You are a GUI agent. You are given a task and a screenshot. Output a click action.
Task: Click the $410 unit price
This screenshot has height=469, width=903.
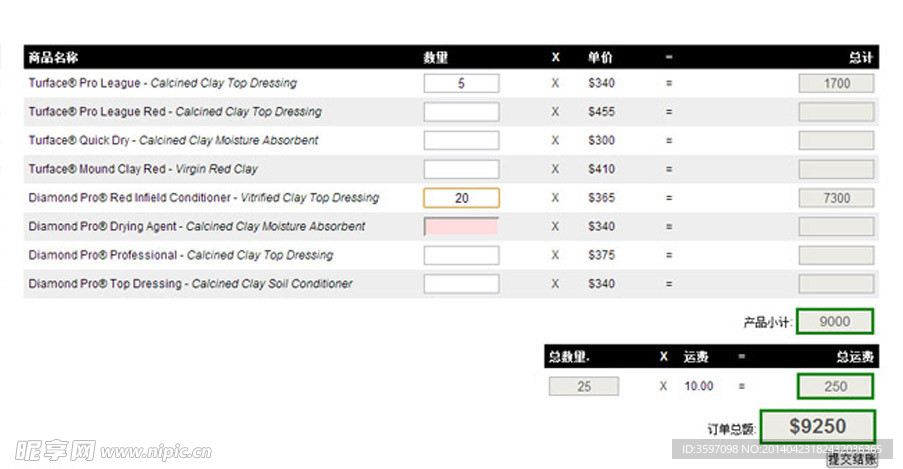coord(601,169)
